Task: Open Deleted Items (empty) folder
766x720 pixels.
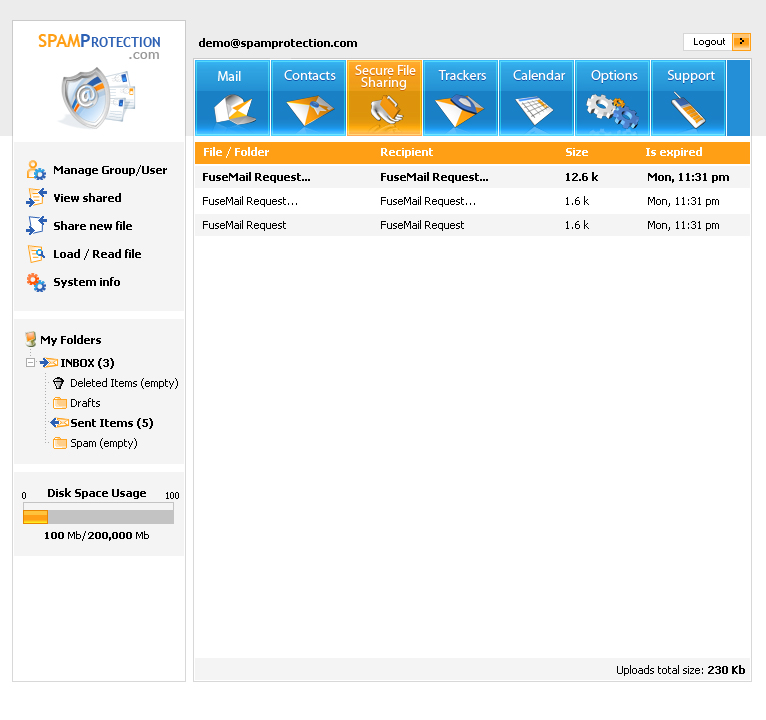Action: [x=124, y=383]
